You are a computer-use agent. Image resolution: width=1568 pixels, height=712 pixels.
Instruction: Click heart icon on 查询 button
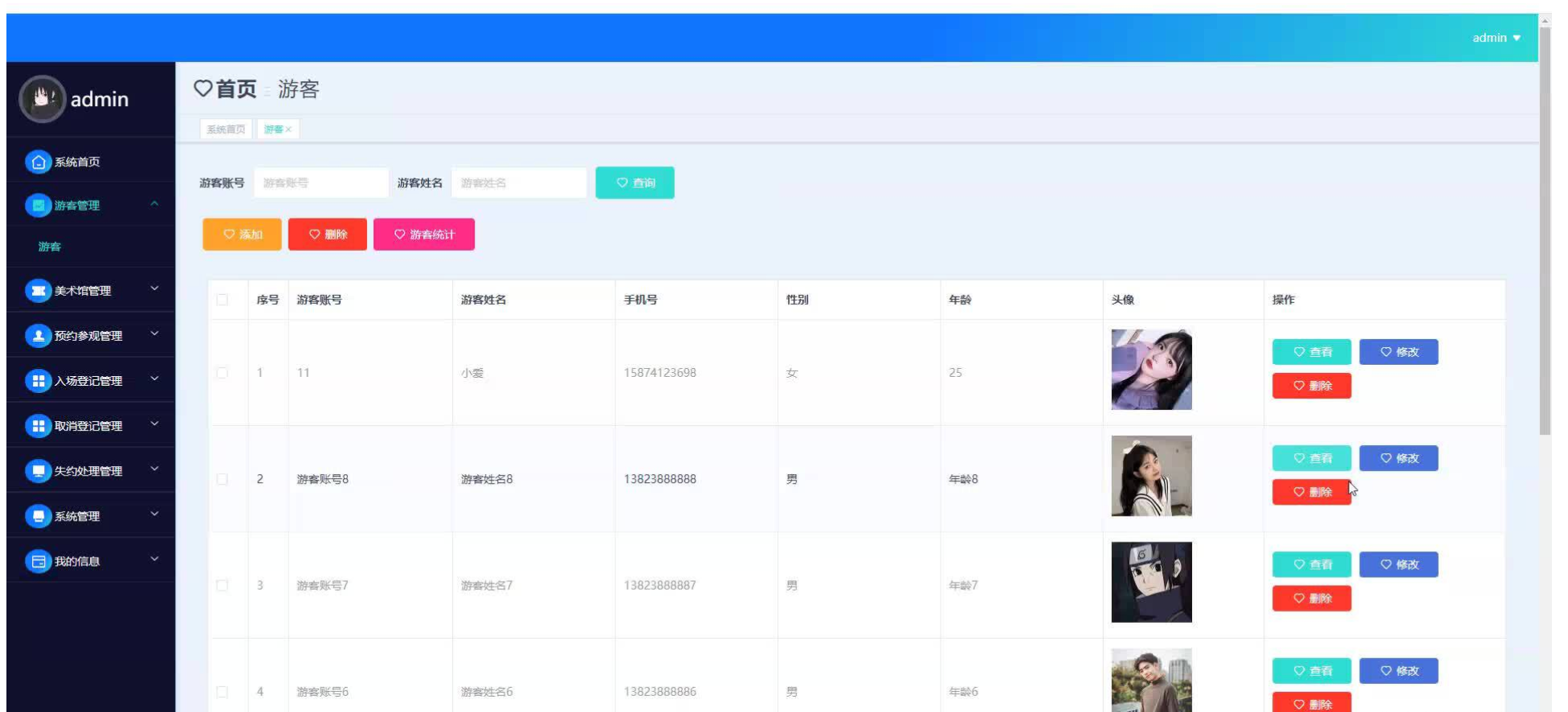pyautogui.click(x=622, y=183)
